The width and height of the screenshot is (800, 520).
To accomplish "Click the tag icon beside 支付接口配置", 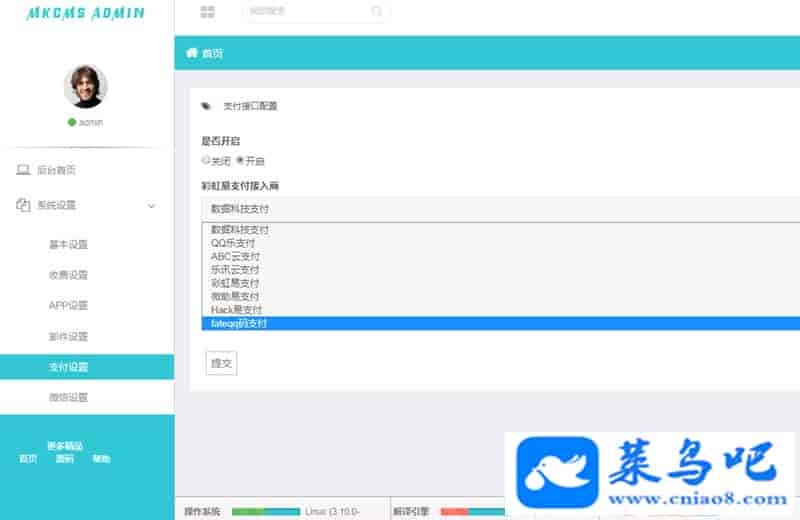I will pyautogui.click(x=206, y=106).
